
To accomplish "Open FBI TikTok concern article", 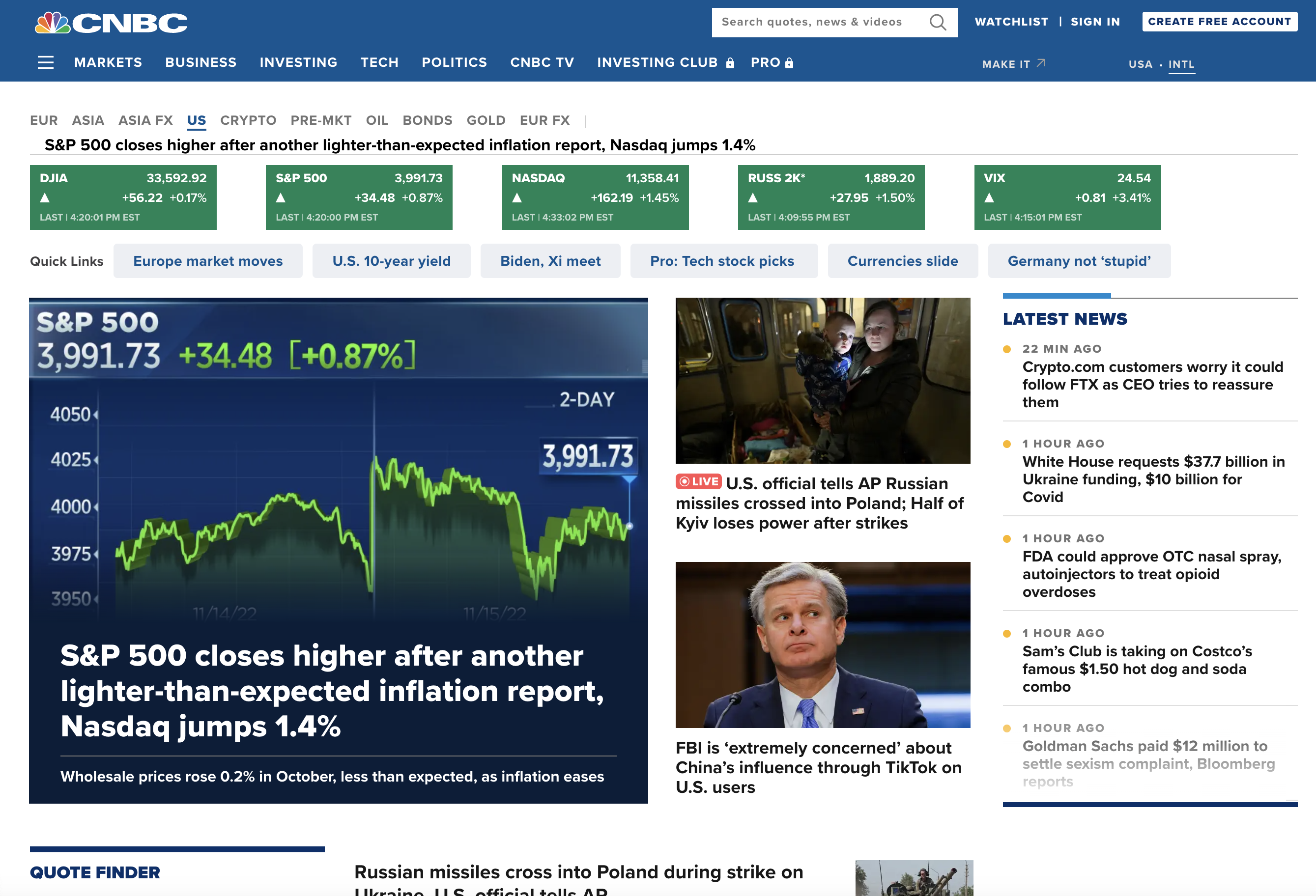I will [819, 767].
